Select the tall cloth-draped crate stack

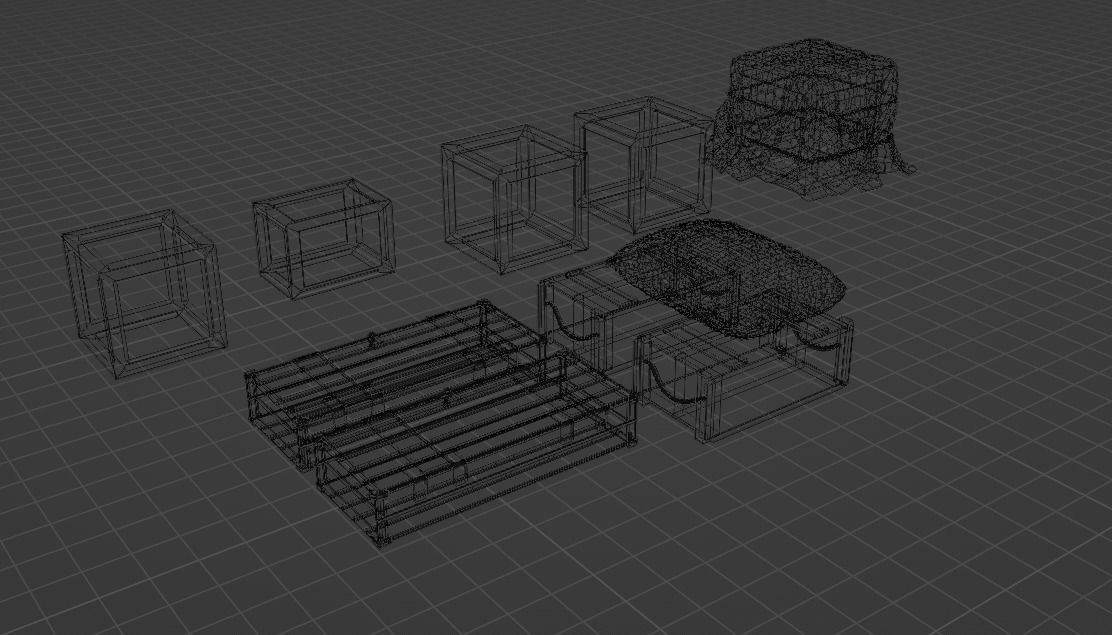[x=811, y=118]
